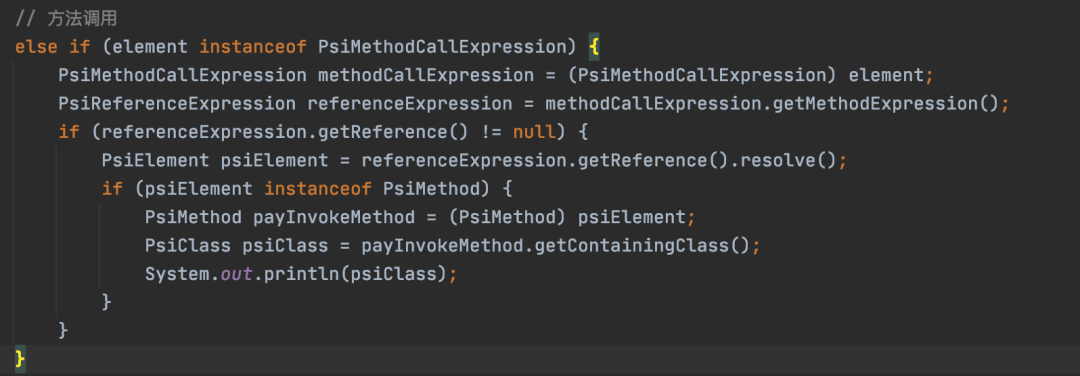Click the referenceExpression variable declaration name

point(409,103)
